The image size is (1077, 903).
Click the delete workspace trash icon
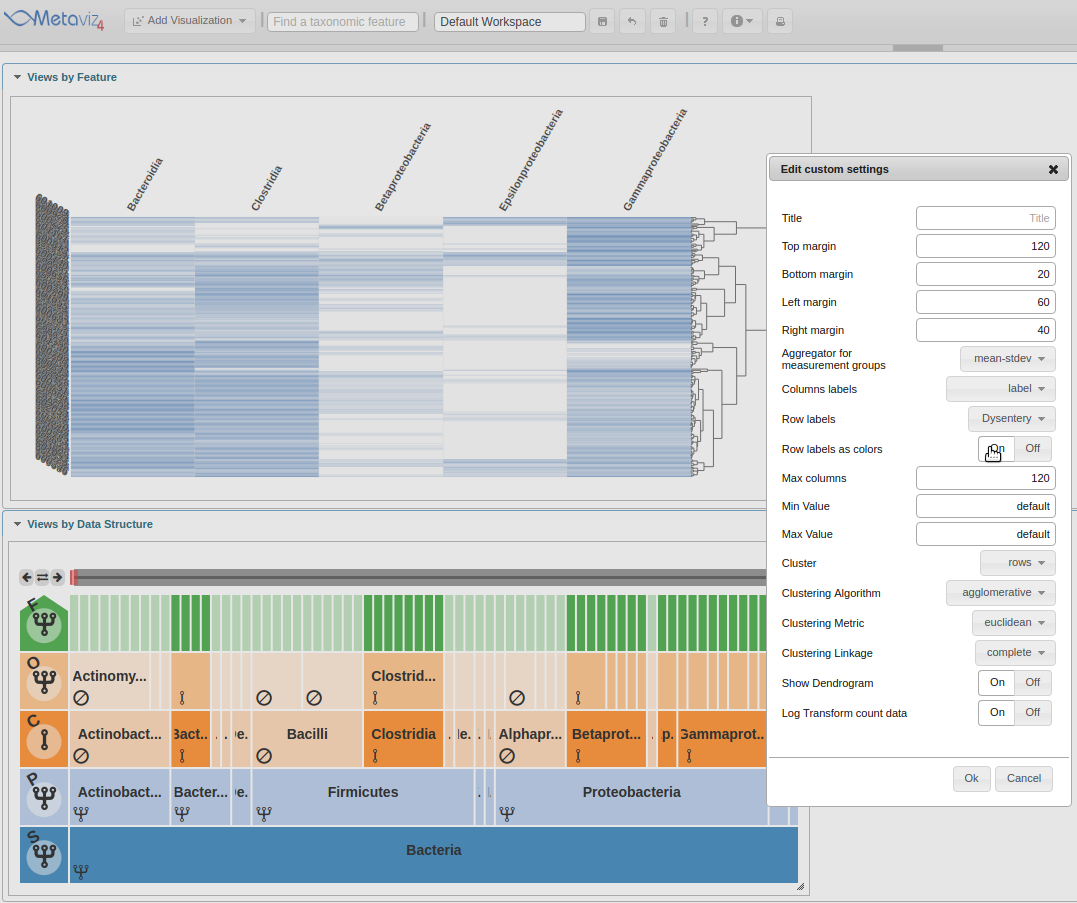pos(663,21)
